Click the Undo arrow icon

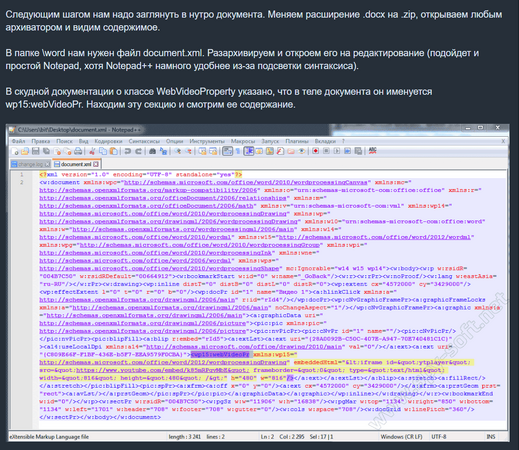tap(128, 151)
